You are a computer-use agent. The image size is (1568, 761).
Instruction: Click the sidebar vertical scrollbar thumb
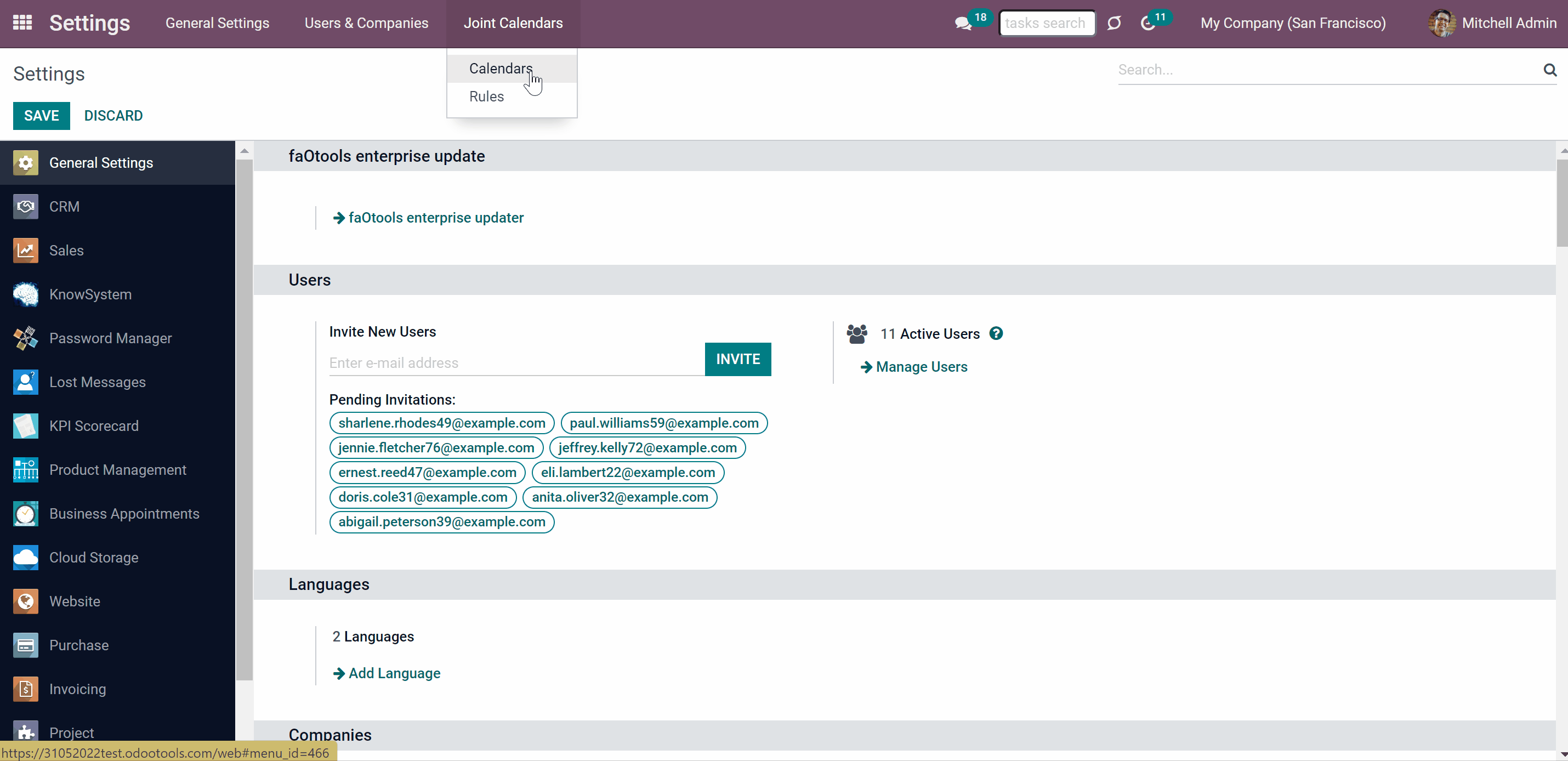pyautogui.click(x=244, y=419)
